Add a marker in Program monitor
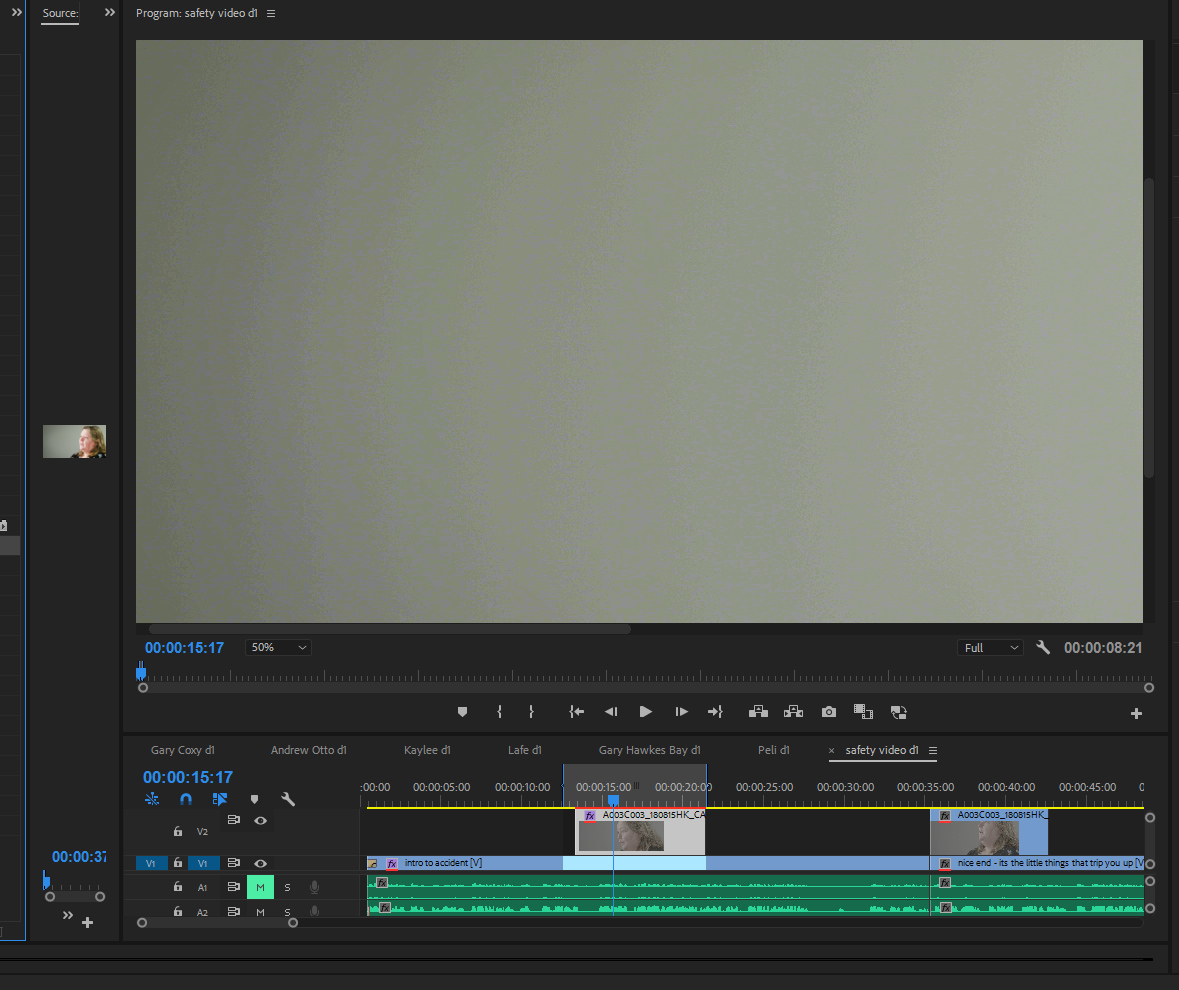Viewport: 1179px width, 990px height. [x=462, y=712]
